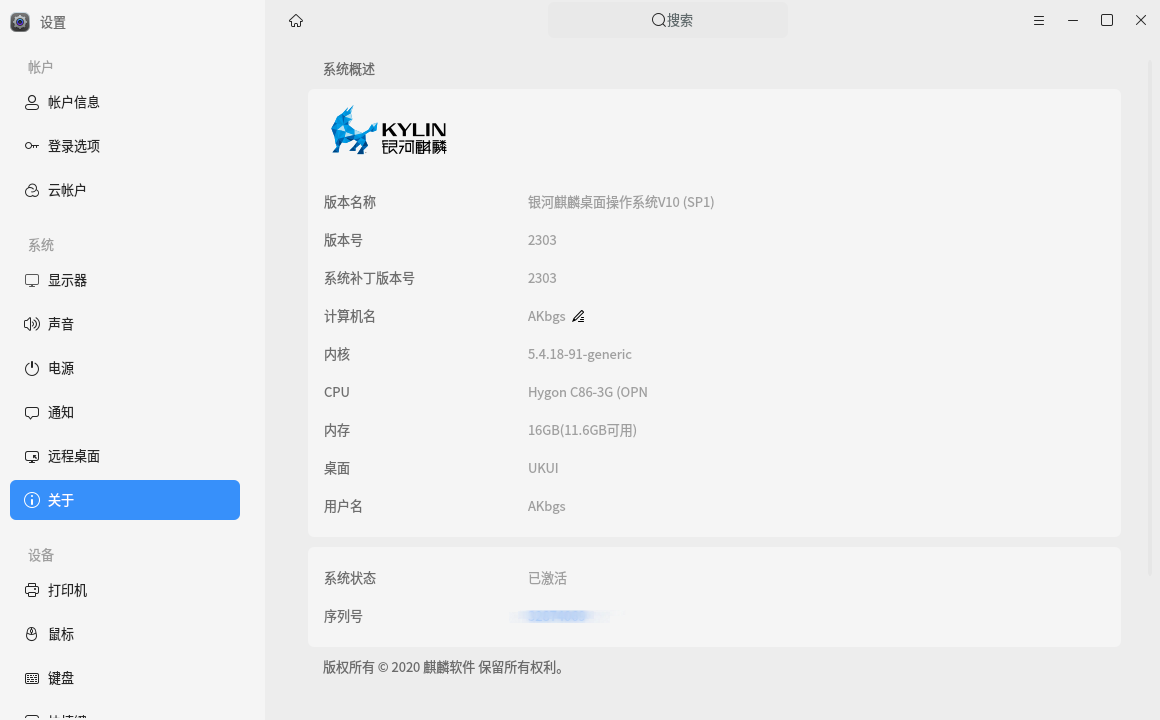Click the 系统补丁版本号 value 2303
Screen dimensions: 1160x720
coord(542,278)
